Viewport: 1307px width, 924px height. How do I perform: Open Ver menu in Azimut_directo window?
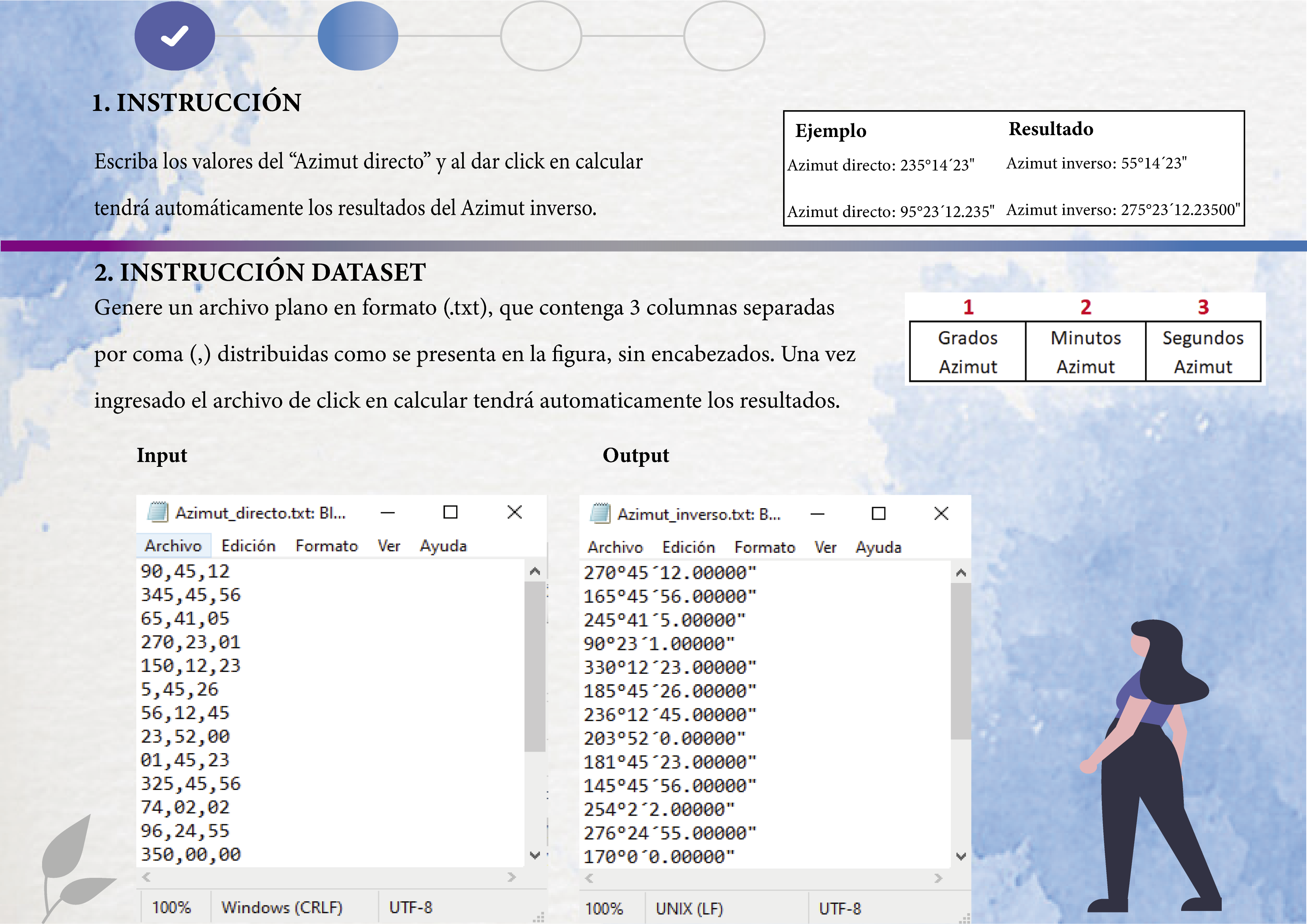(389, 546)
